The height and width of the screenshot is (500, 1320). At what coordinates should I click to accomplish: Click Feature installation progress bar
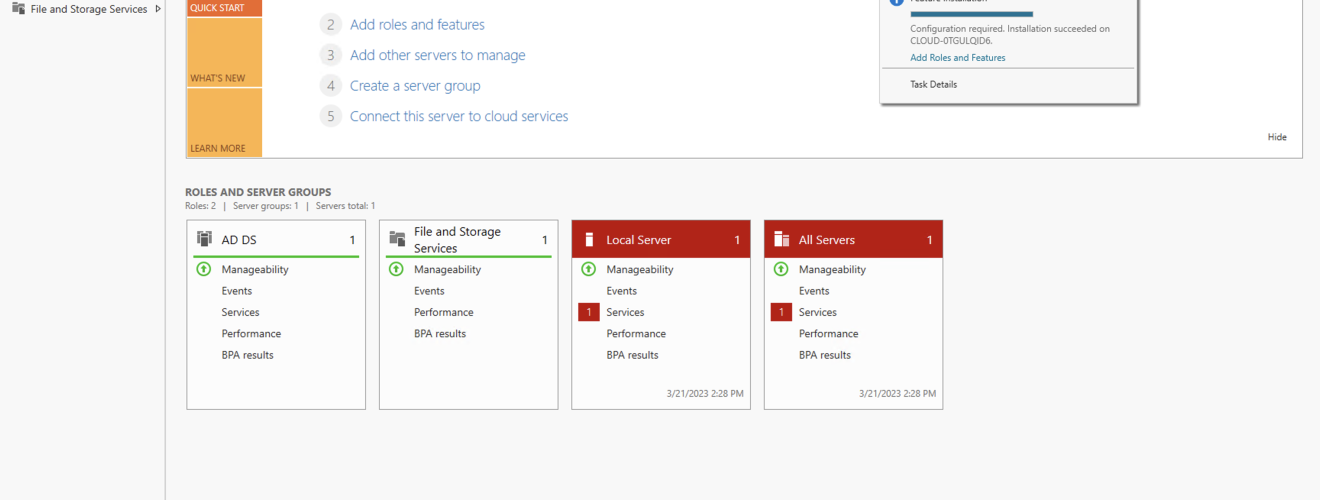(971, 14)
